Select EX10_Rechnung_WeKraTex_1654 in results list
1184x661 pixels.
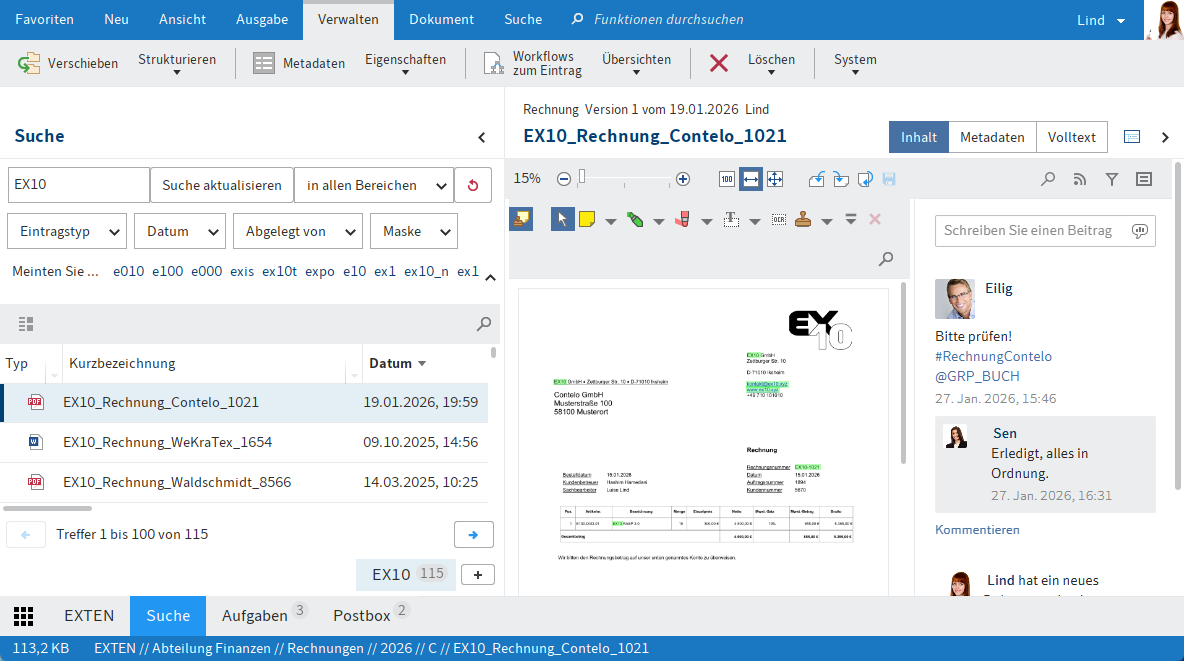167,442
